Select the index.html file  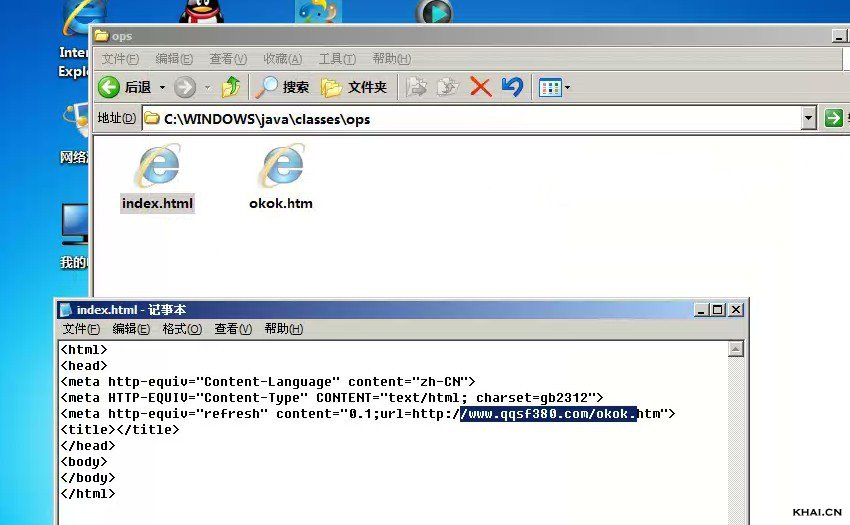157,177
